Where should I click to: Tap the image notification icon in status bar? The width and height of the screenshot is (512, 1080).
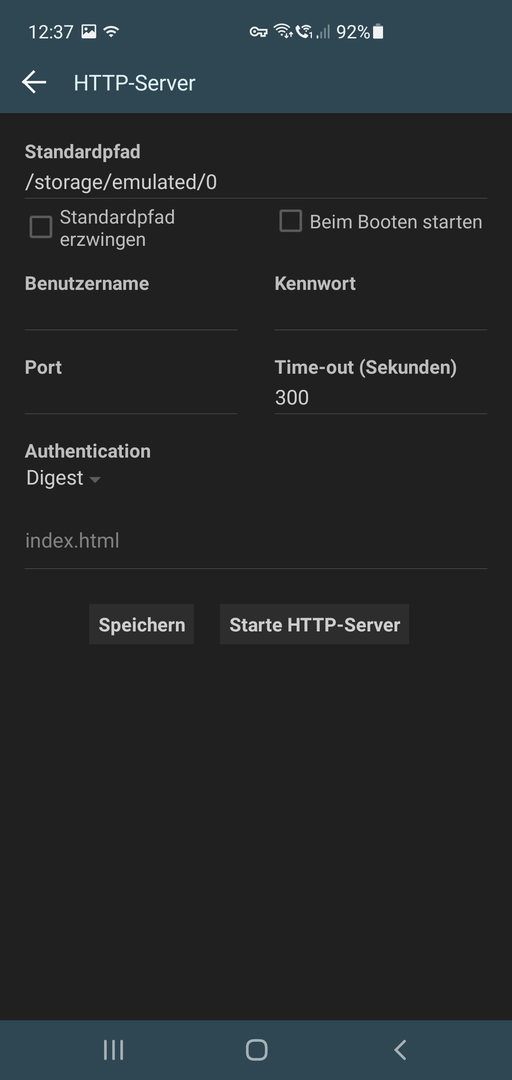click(x=89, y=31)
